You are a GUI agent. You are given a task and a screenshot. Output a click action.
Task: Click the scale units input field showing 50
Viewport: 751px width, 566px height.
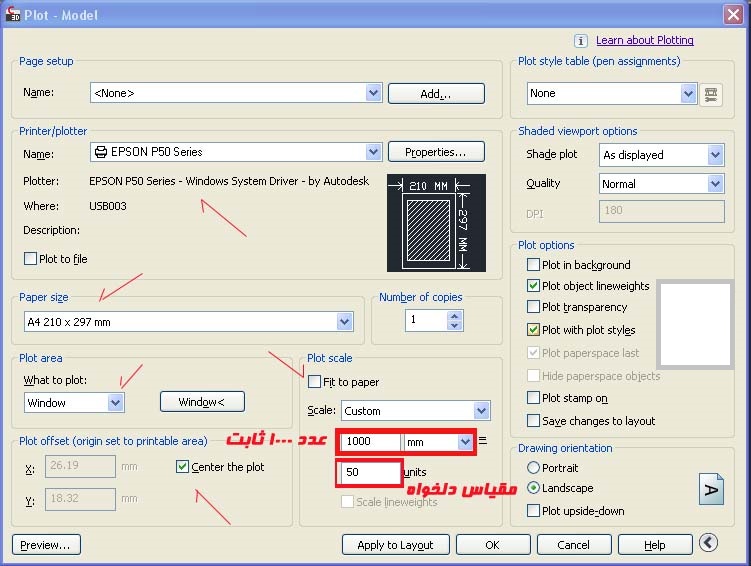point(369,472)
